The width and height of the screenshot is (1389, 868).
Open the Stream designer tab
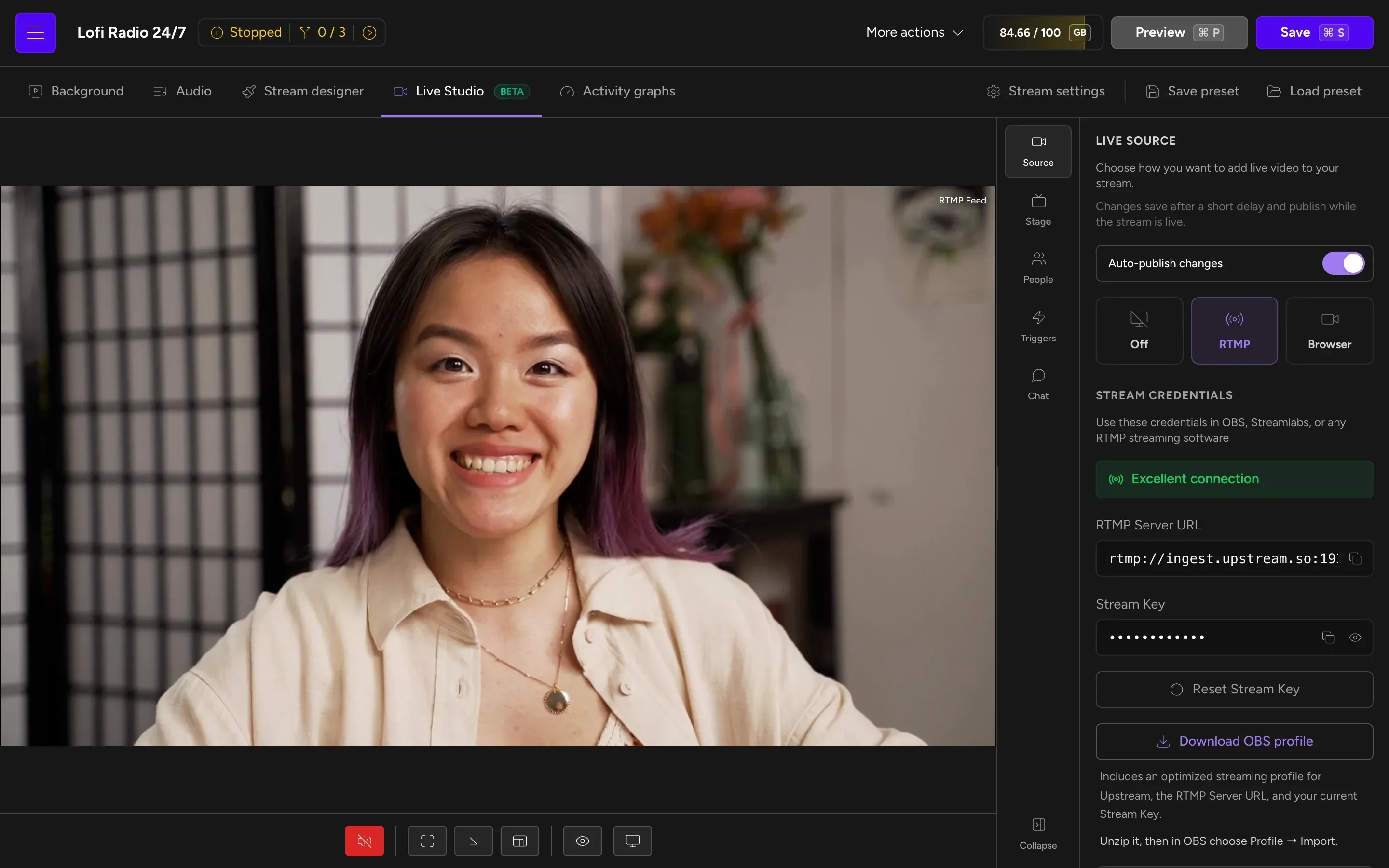[x=302, y=91]
